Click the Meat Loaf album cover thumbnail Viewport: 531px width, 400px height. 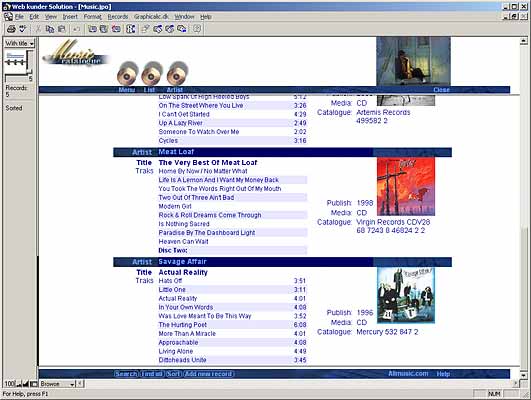coord(406,187)
